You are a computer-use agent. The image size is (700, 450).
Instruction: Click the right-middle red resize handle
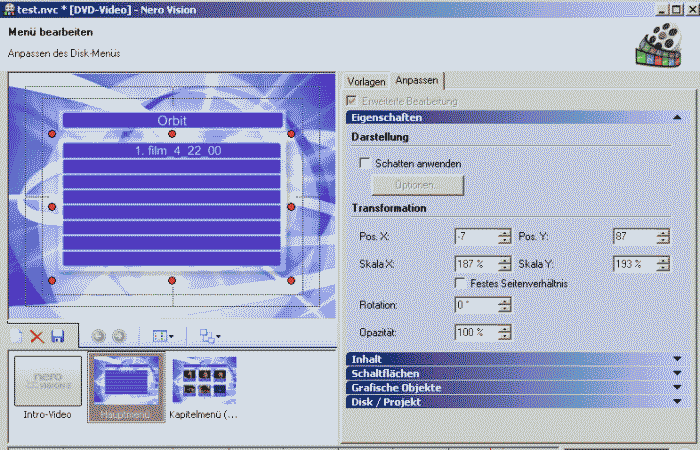click(291, 207)
